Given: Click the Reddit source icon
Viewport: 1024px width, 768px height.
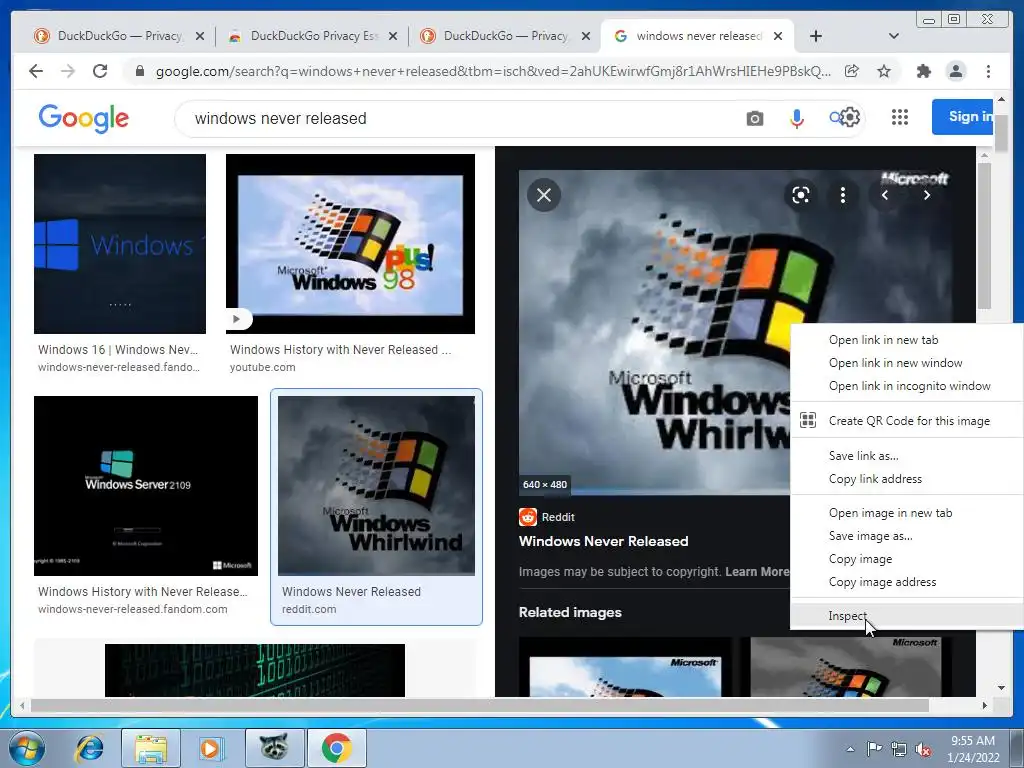Looking at the screenshot, I should (528, 517).
